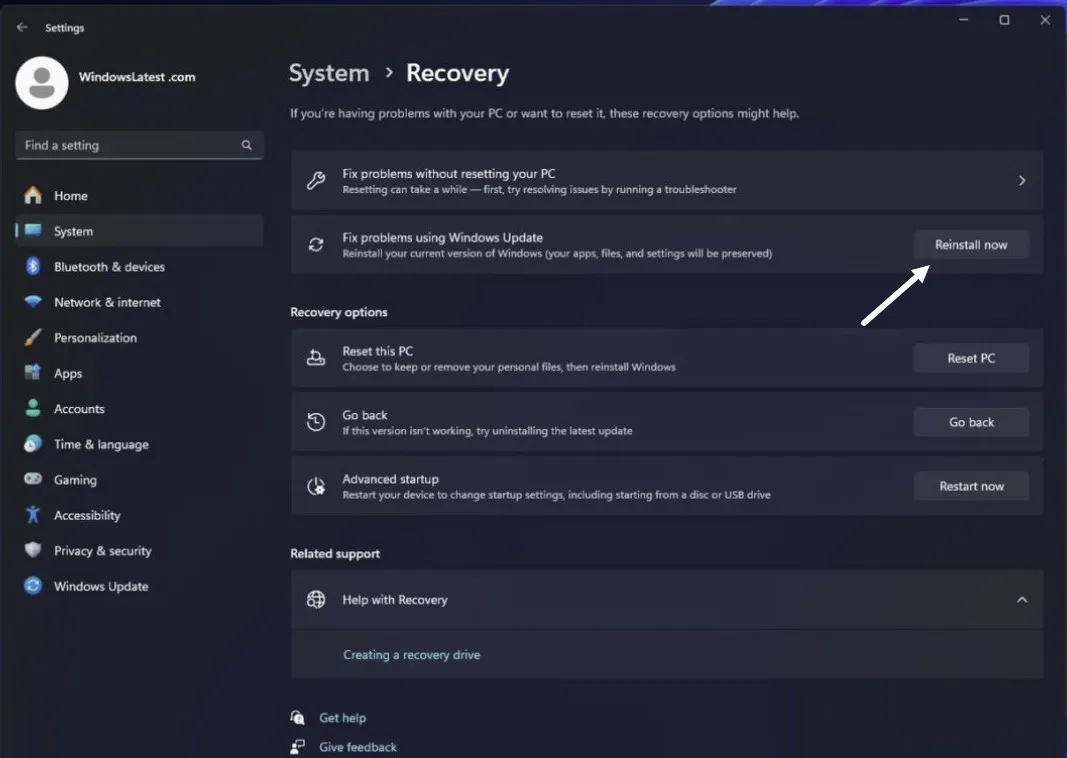Open Windows Update from sidebar
Image resolution: width=1067 pixels, height=758 pixels.
coord(139,586)
